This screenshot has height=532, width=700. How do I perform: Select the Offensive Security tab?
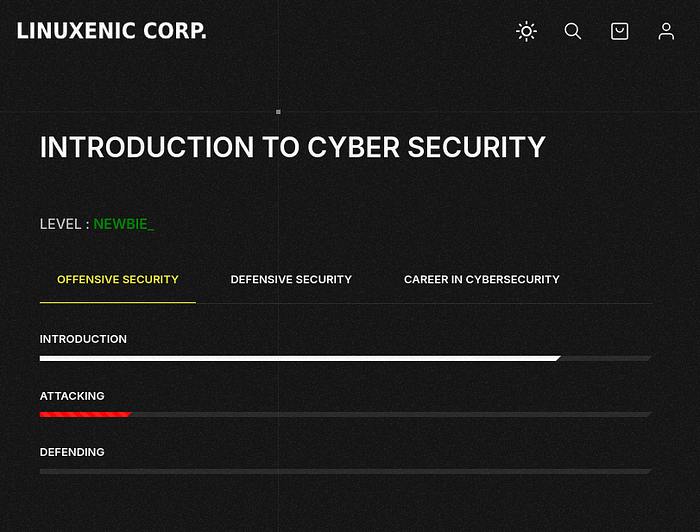(x=118, y=279)
